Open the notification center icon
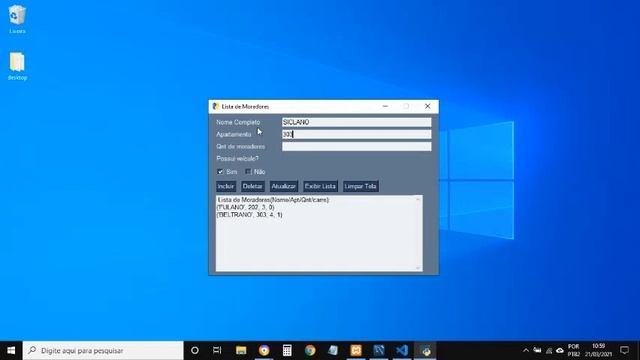Viewport: 640px width, 360px height. point(624,350)
